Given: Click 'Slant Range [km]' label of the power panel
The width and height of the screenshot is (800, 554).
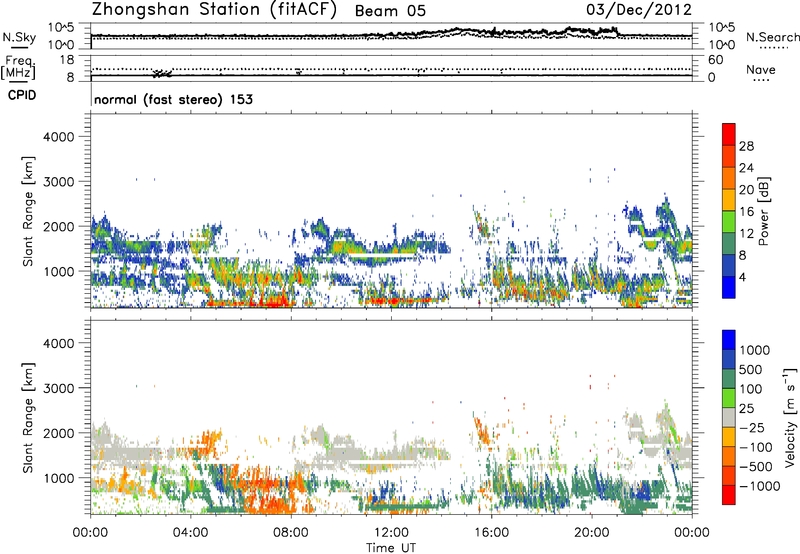Looking at the screenshot, I should 28,211.
